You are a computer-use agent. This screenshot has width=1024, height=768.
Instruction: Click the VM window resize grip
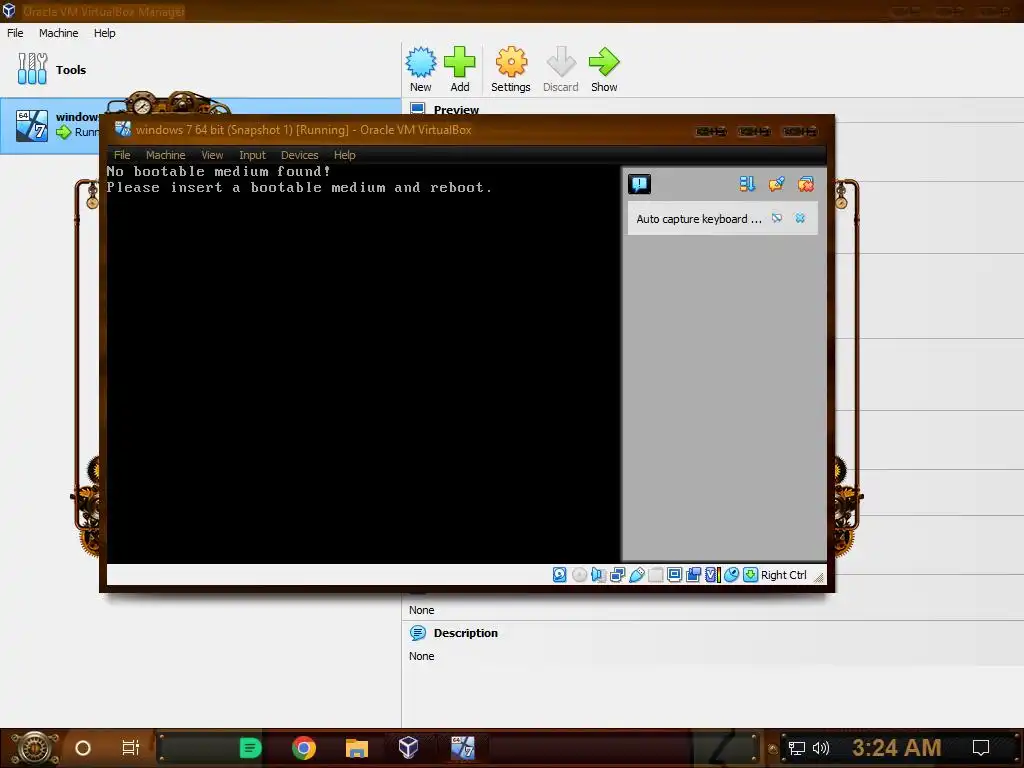(x=818, y=577)
